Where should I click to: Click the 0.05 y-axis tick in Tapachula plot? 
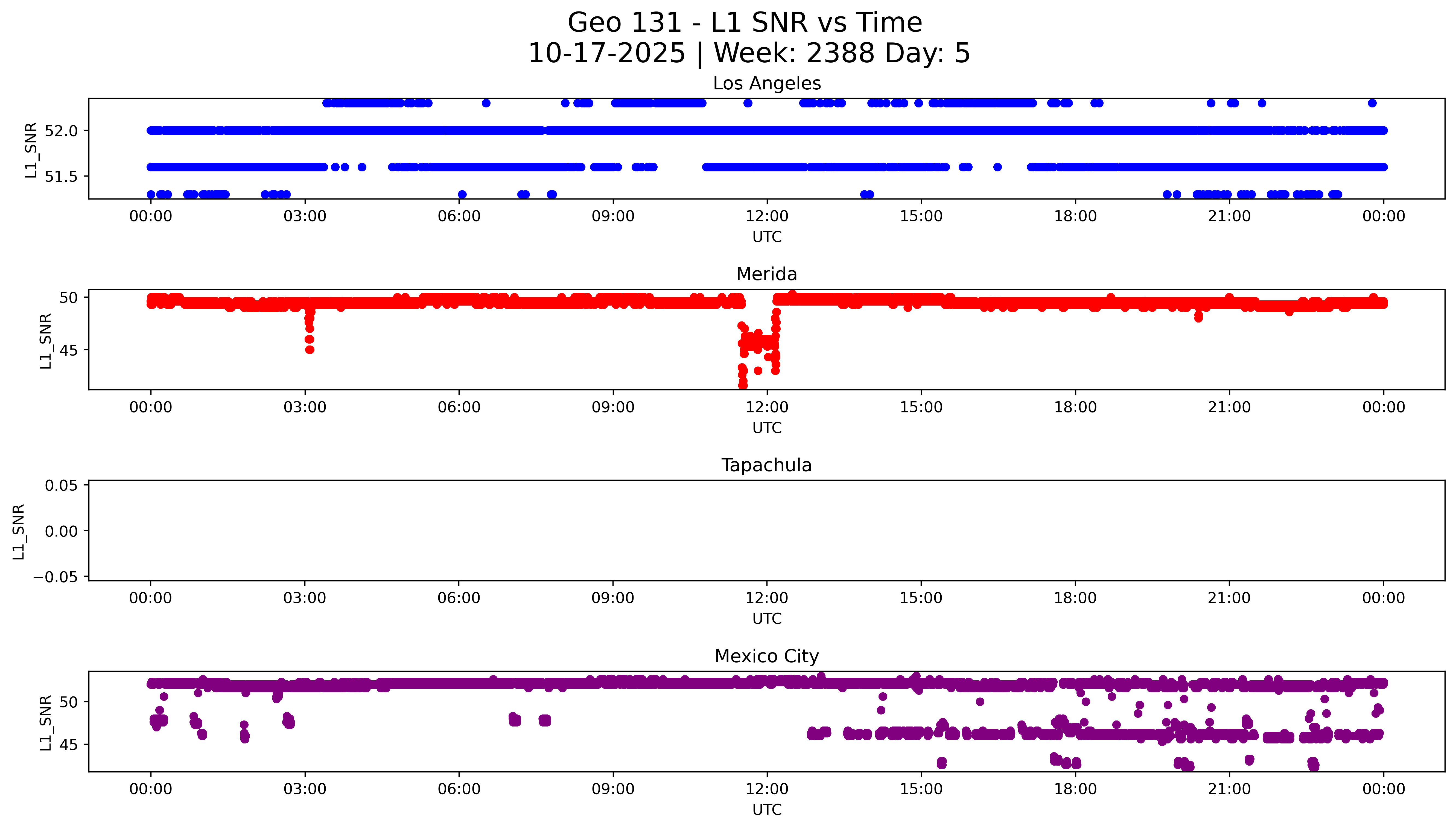[61, 486]
